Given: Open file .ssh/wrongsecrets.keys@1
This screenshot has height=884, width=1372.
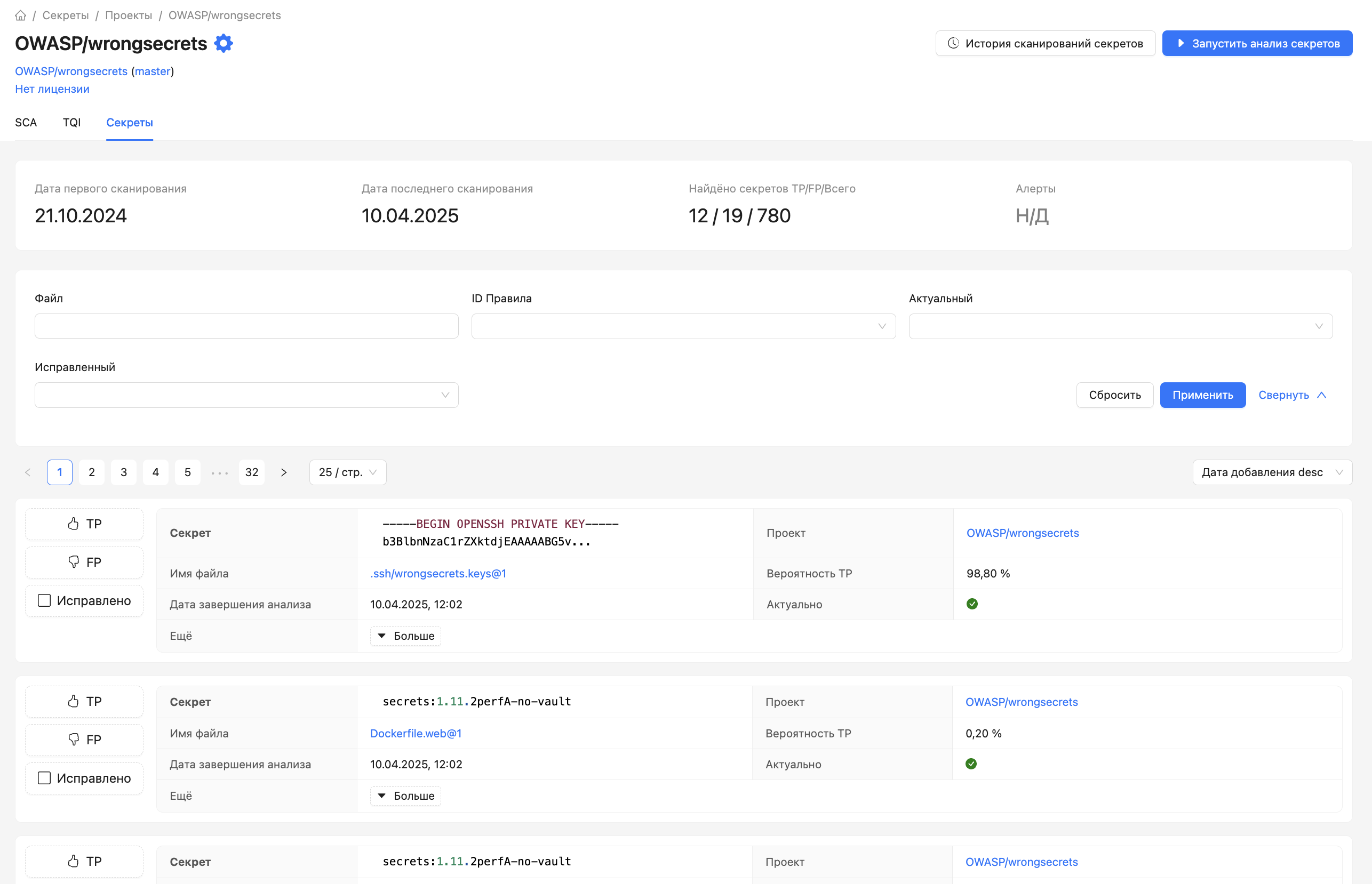Looking at the screenshot, I should pos(438,574).
